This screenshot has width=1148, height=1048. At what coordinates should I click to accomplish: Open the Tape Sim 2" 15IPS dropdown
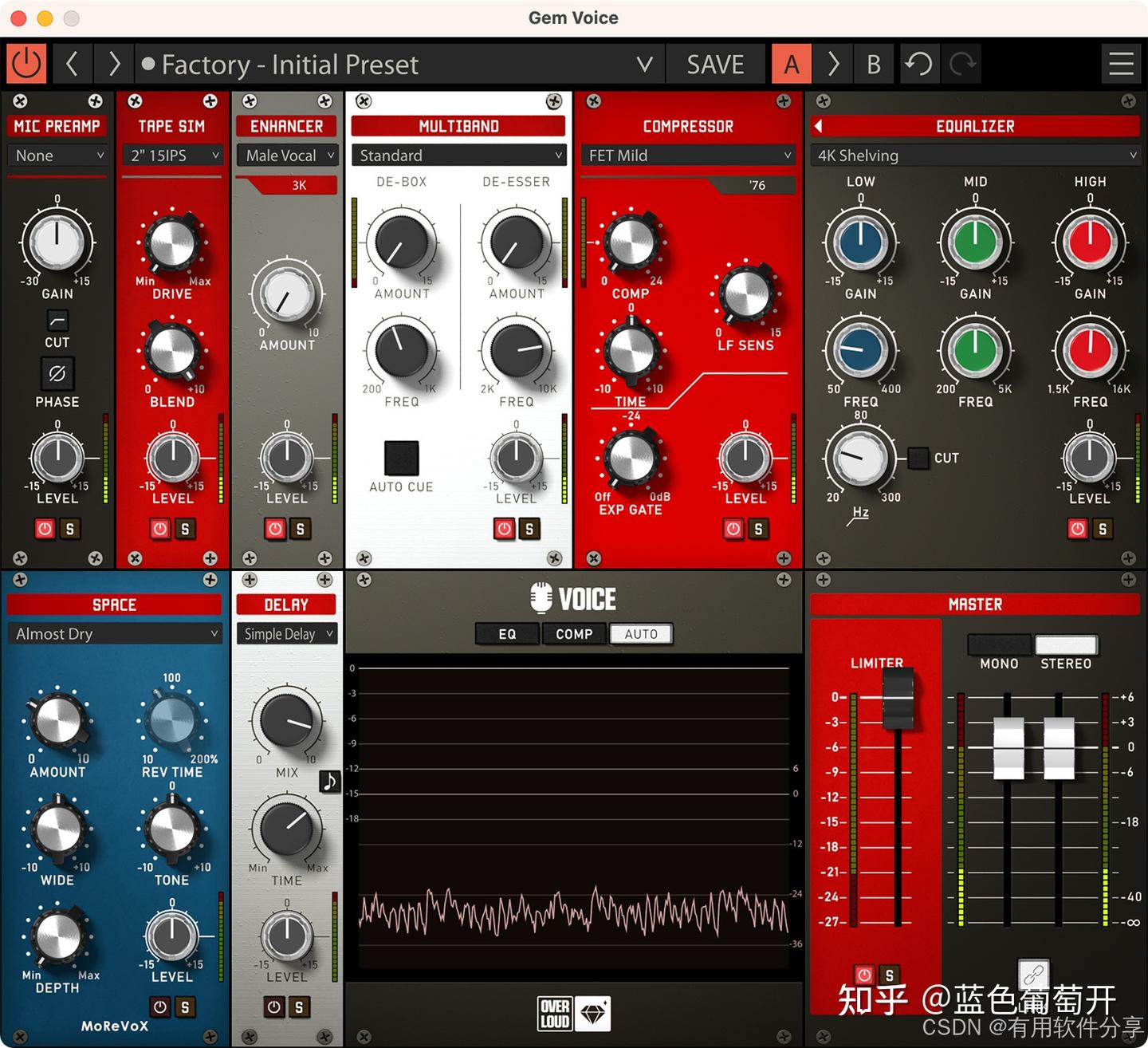pyautogui.click(x=172, y=156)
